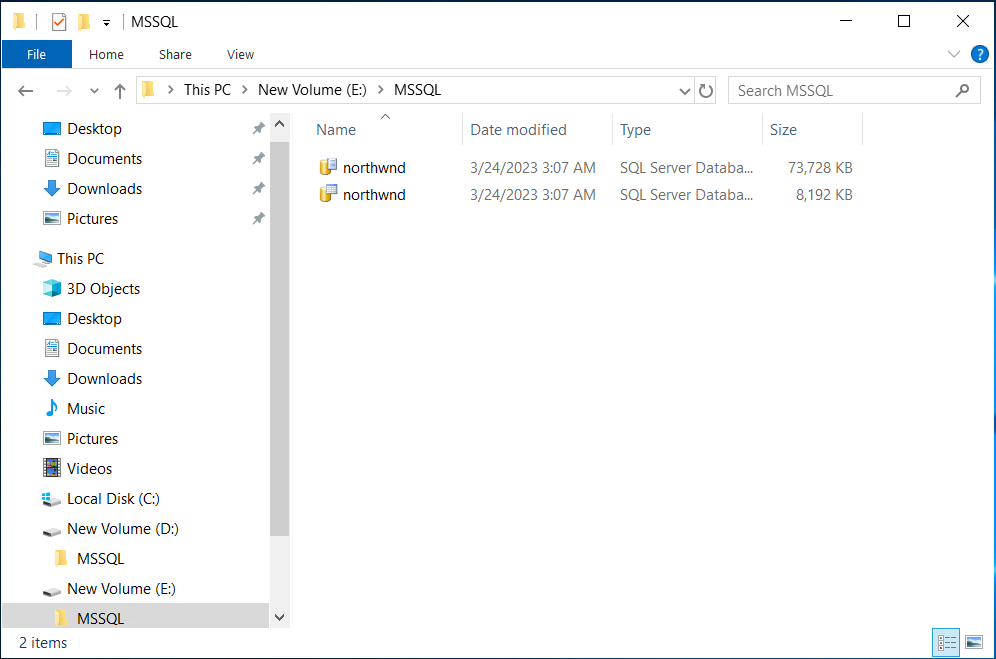Image resolution: width=996 pixels, height=659 pixels.
Task: Expand recent locations next to navigation arrows
Action: pos(93,90)
